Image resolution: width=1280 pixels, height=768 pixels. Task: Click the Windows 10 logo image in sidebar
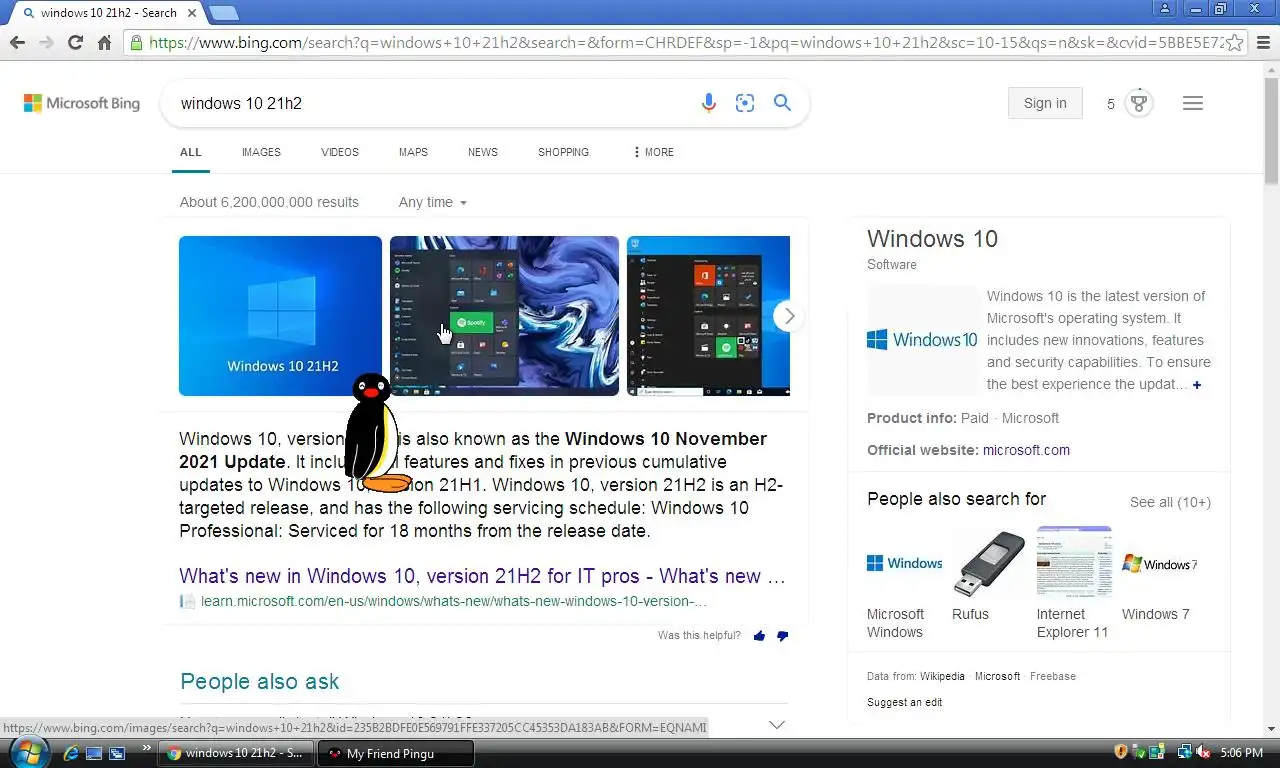tap(922, 340)
